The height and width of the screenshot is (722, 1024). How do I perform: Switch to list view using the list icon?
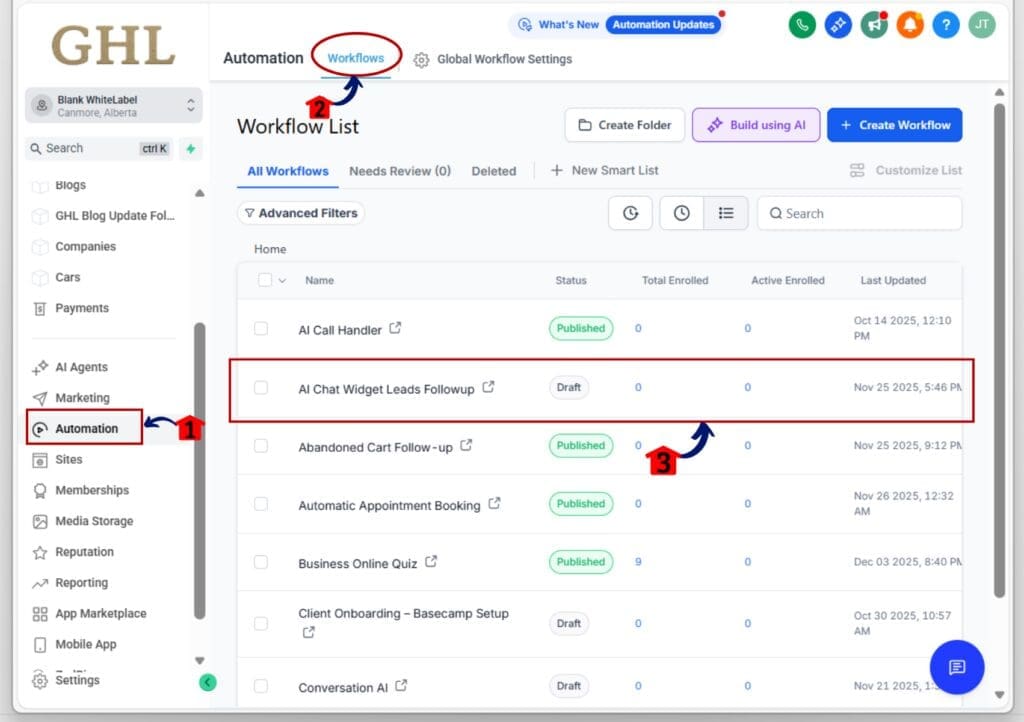(727, 212)
